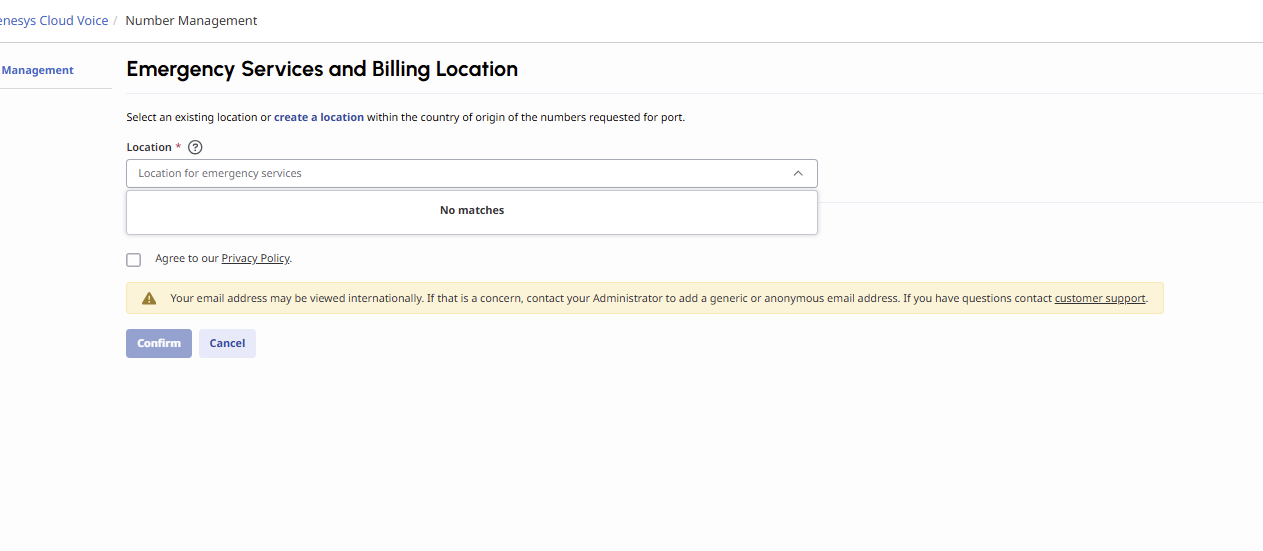This screenshot has width=1263, height=551.
Task: Go to Genesys Cloud Voice breadcrumb
Action: tap(55, 20)
